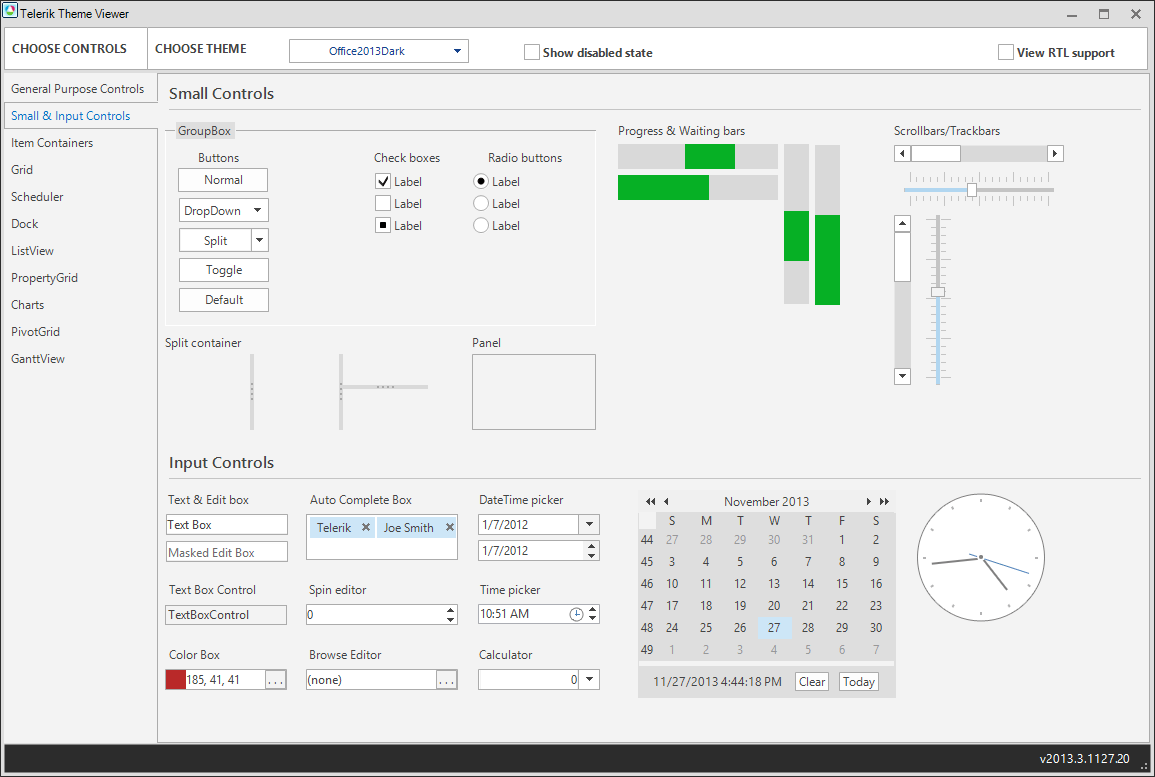Open Color Box dialog via ellipsis button
The image size is (1155, 777).
[275, 680]
